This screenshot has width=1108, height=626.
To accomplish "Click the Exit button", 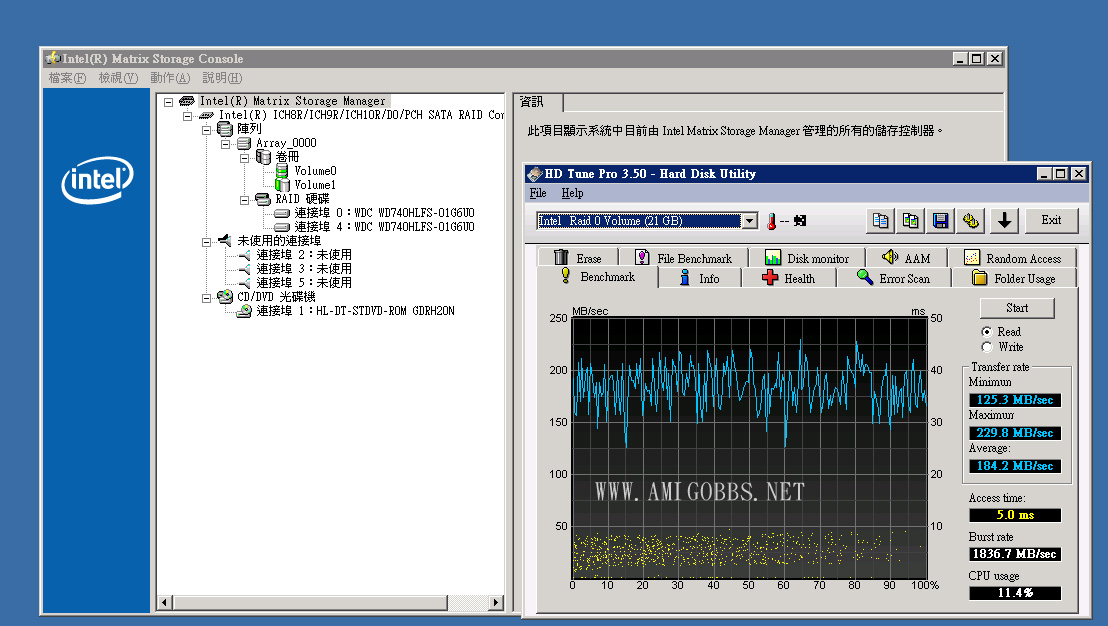I will click(1051, 220).
